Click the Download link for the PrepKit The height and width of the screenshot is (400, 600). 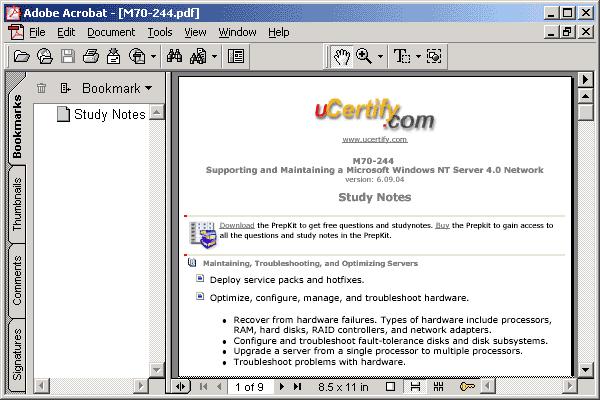[x=237, y=225]
